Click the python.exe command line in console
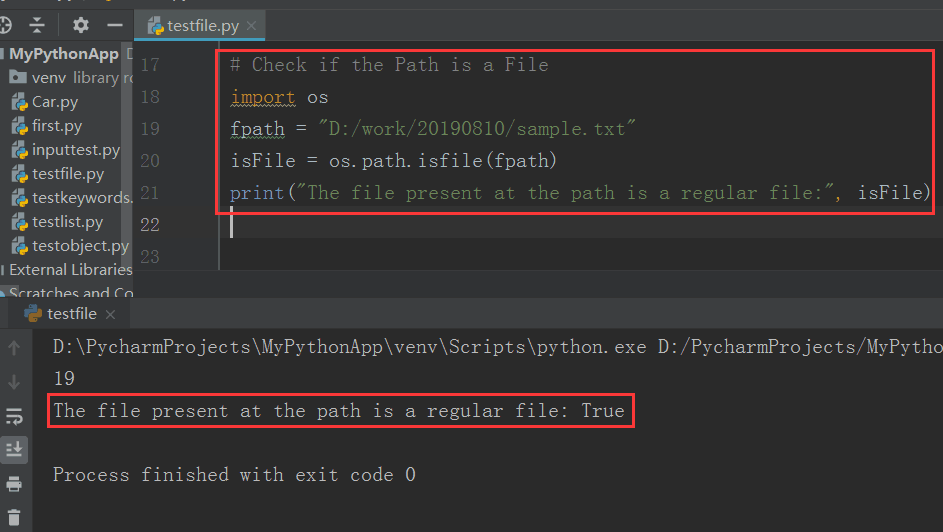This screenshot has width=943, height=532. coord(498,347)
